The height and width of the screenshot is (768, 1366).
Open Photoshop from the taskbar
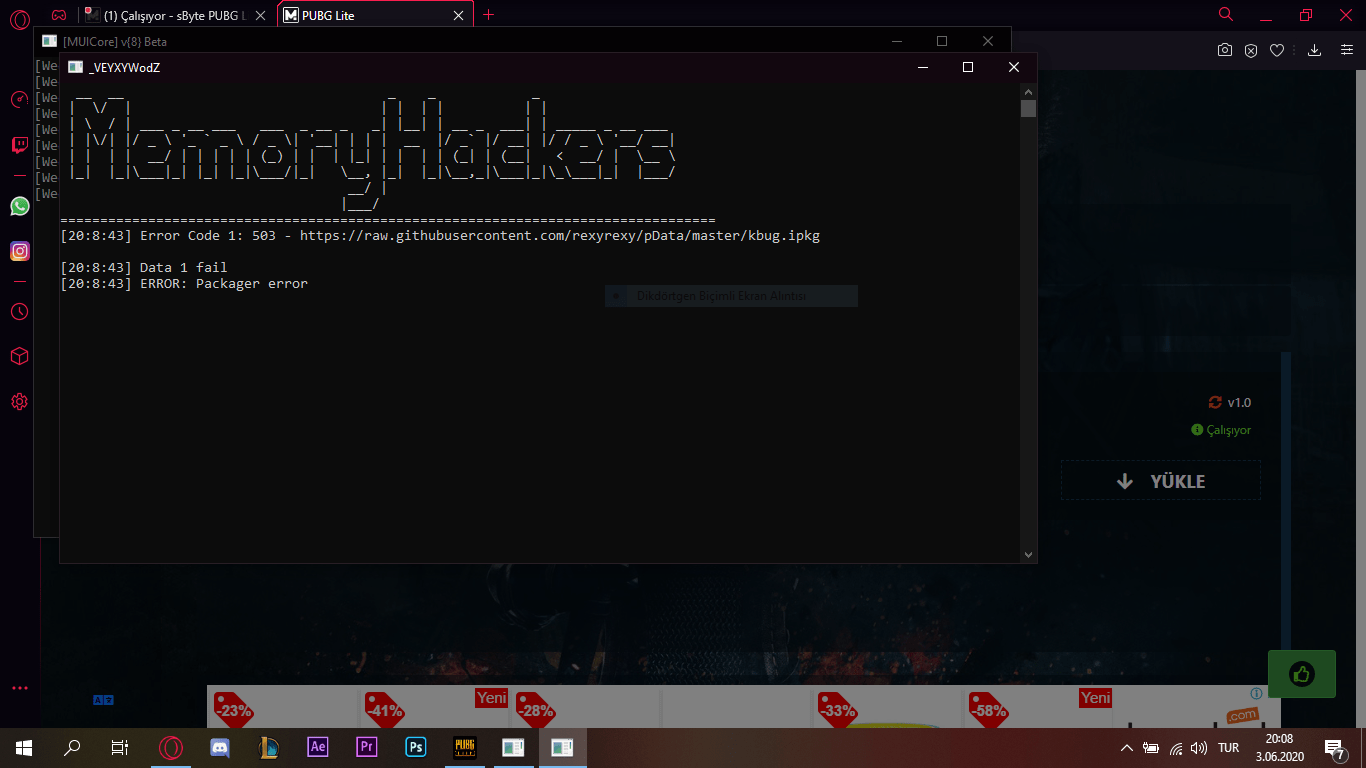point(416,747)
